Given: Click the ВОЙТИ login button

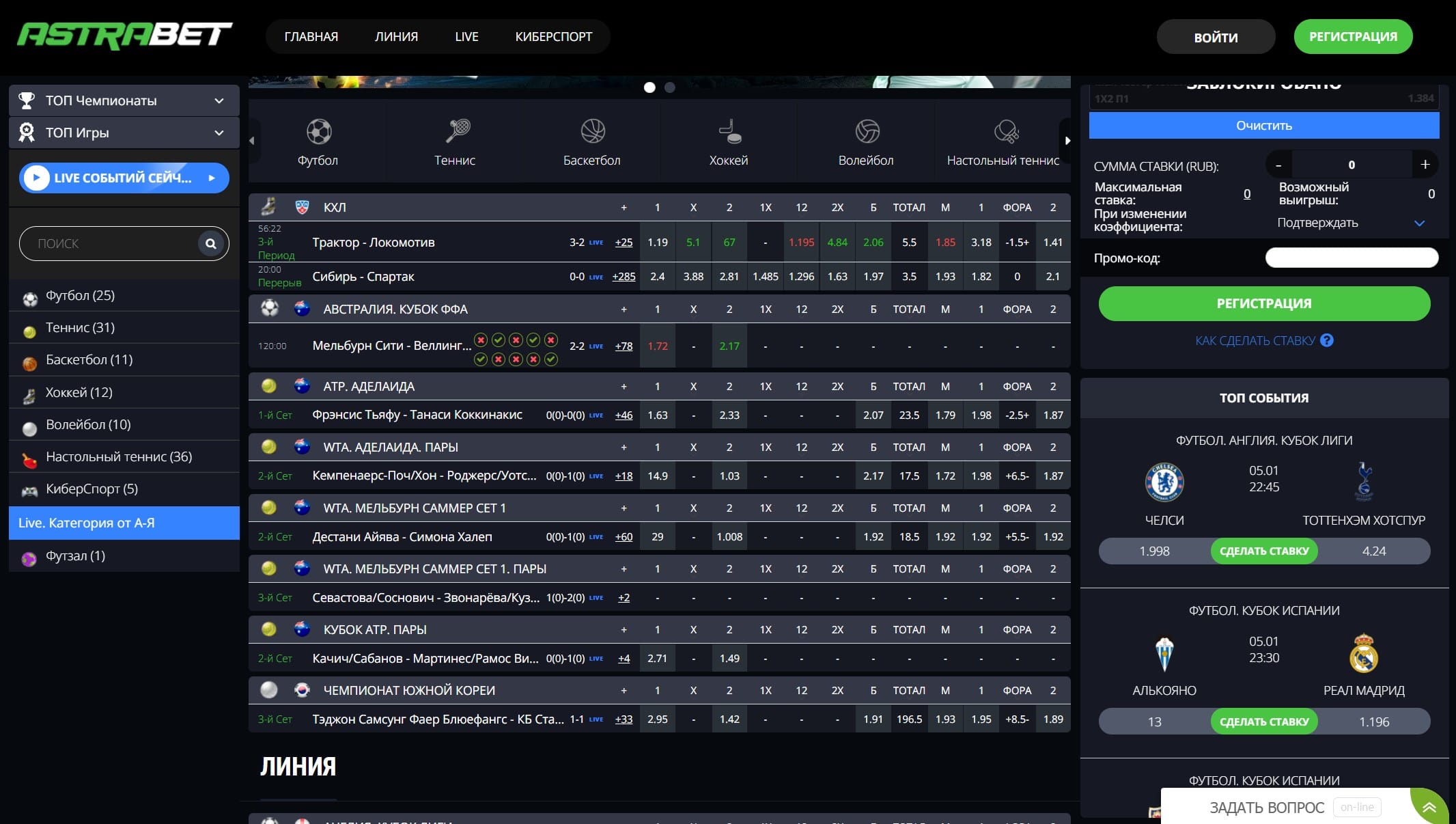Looking at the screenshot, I should [x=1215, y=38].
